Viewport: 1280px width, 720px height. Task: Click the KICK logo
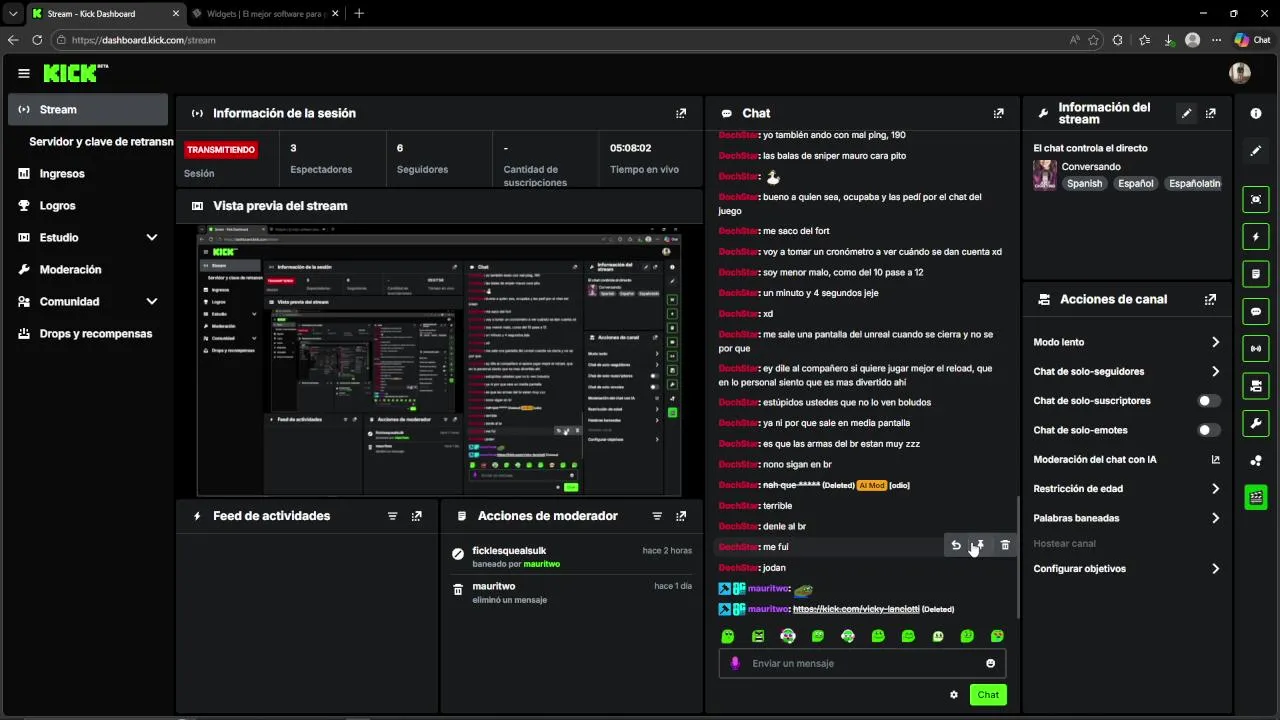72,73
